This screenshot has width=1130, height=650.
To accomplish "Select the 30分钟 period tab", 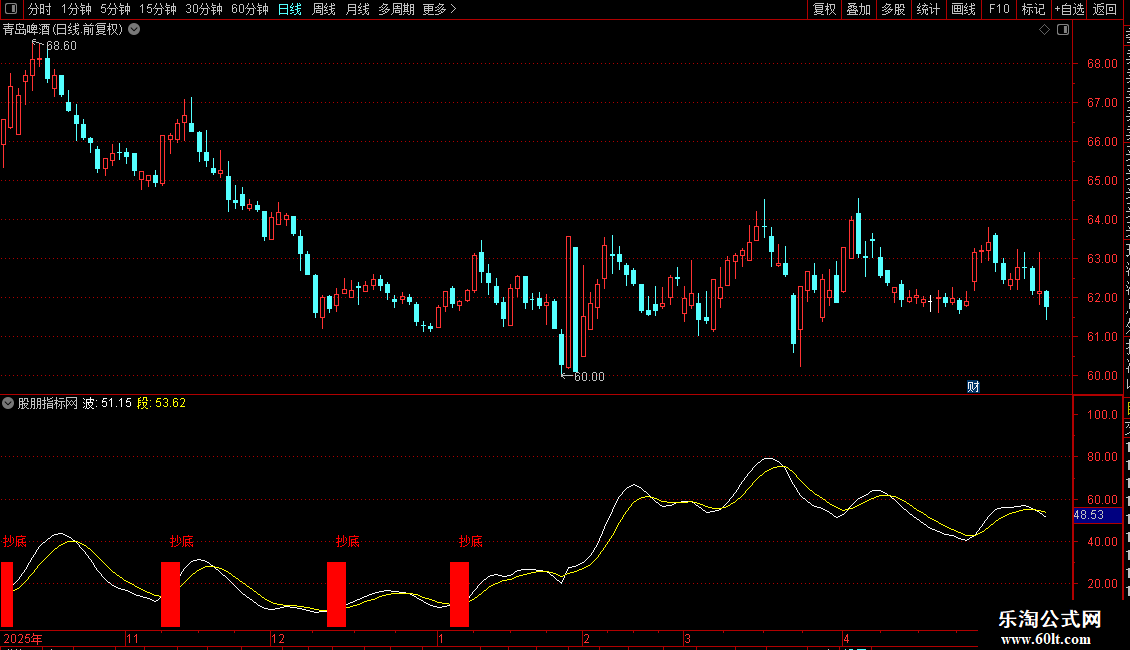I will (x=203, y=9).
